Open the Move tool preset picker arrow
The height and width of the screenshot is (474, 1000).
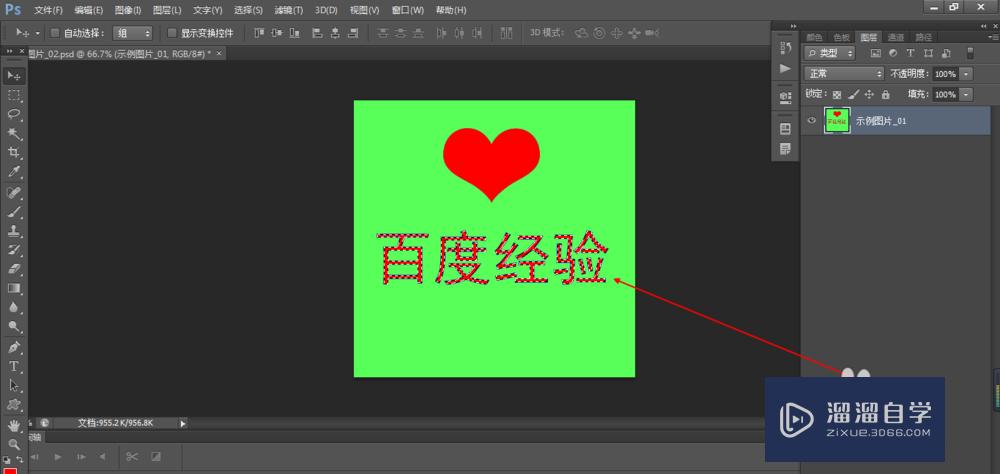38,33
